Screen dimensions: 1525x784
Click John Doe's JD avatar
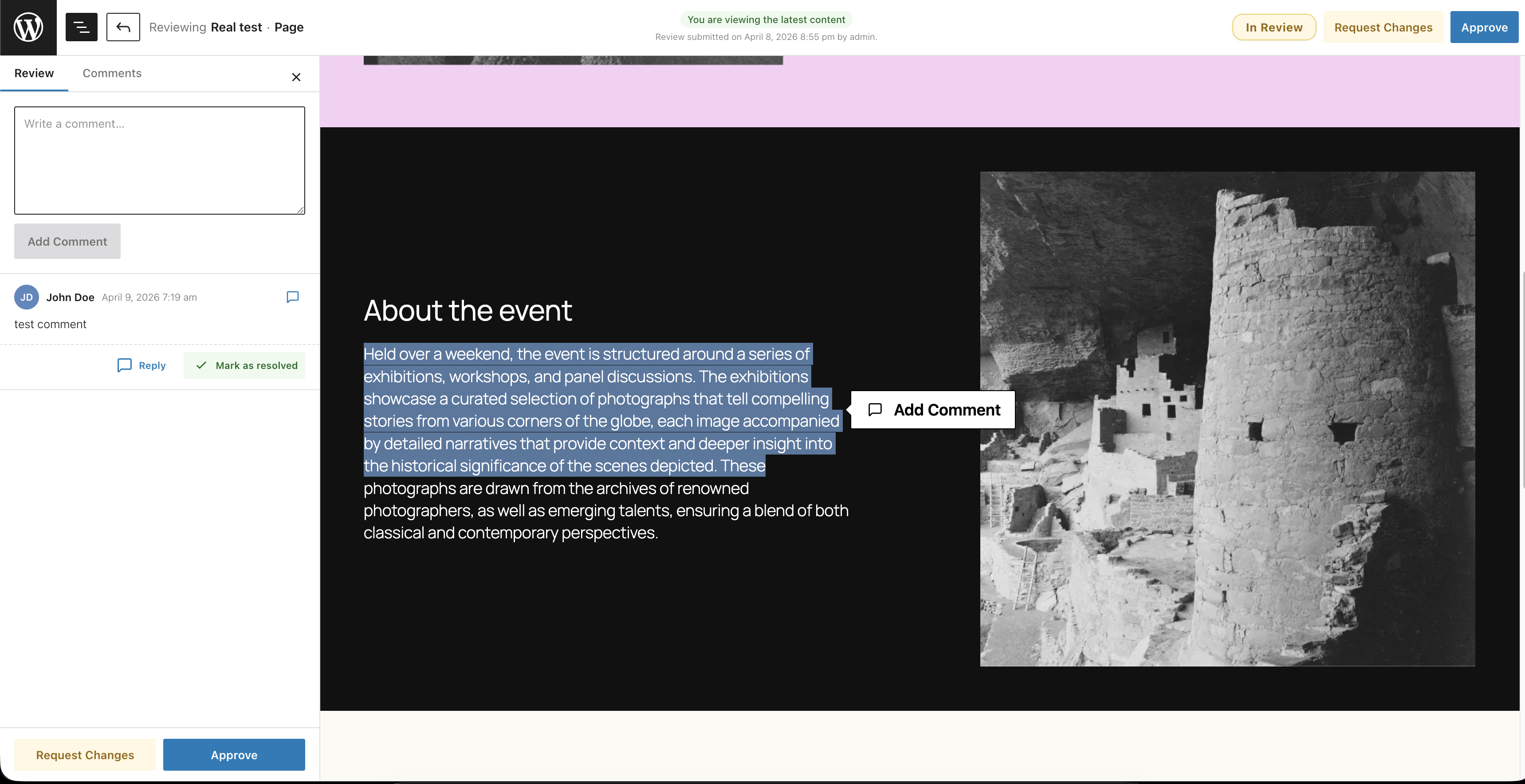coord(27,297)
